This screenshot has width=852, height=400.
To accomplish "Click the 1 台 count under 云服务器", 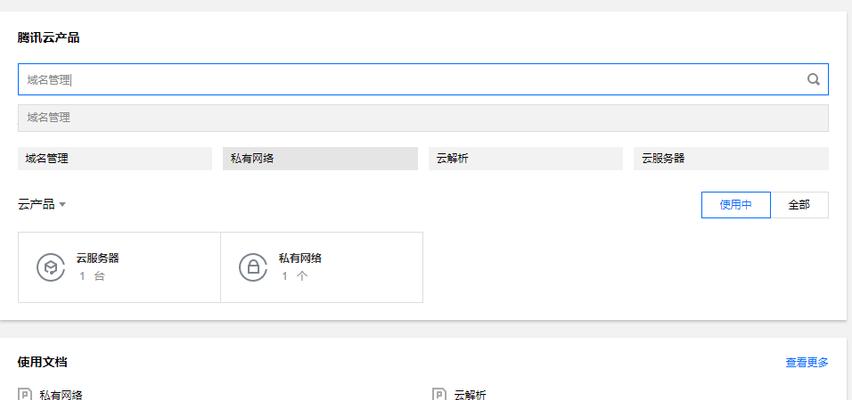I will tap(92, 276).
